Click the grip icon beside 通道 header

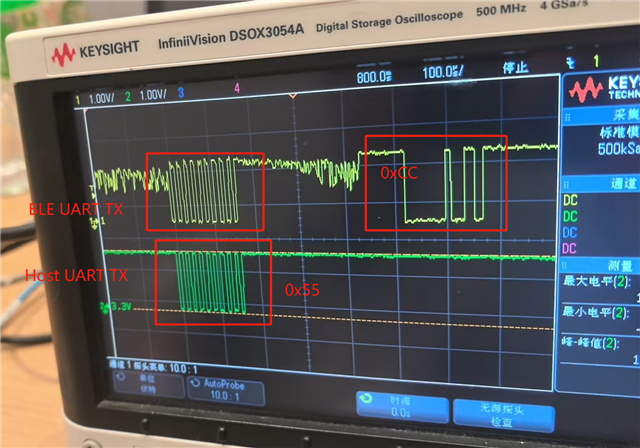click(567, 184)
